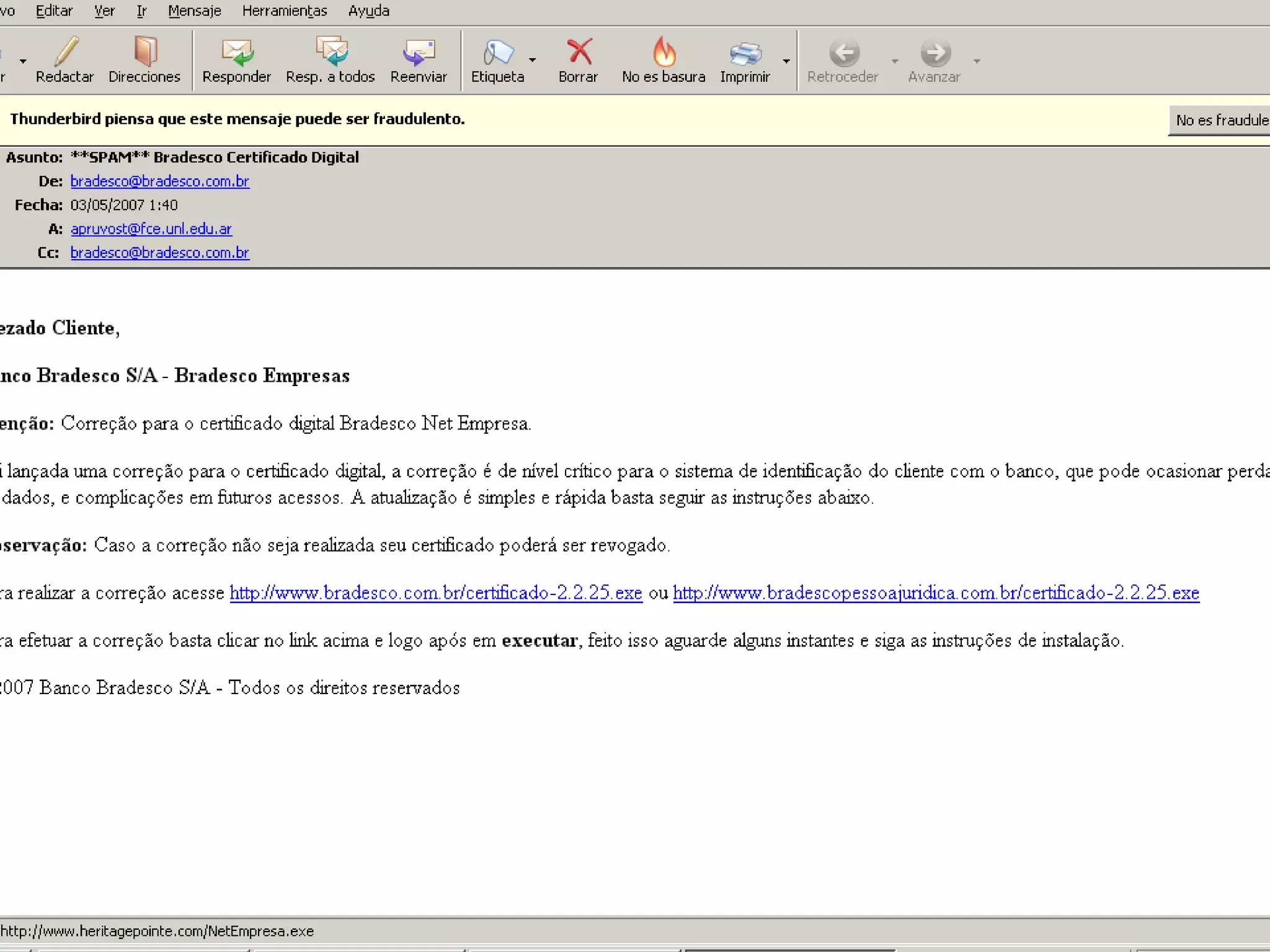
Task: Open the Direcciones address book
Action: [144, 52]
